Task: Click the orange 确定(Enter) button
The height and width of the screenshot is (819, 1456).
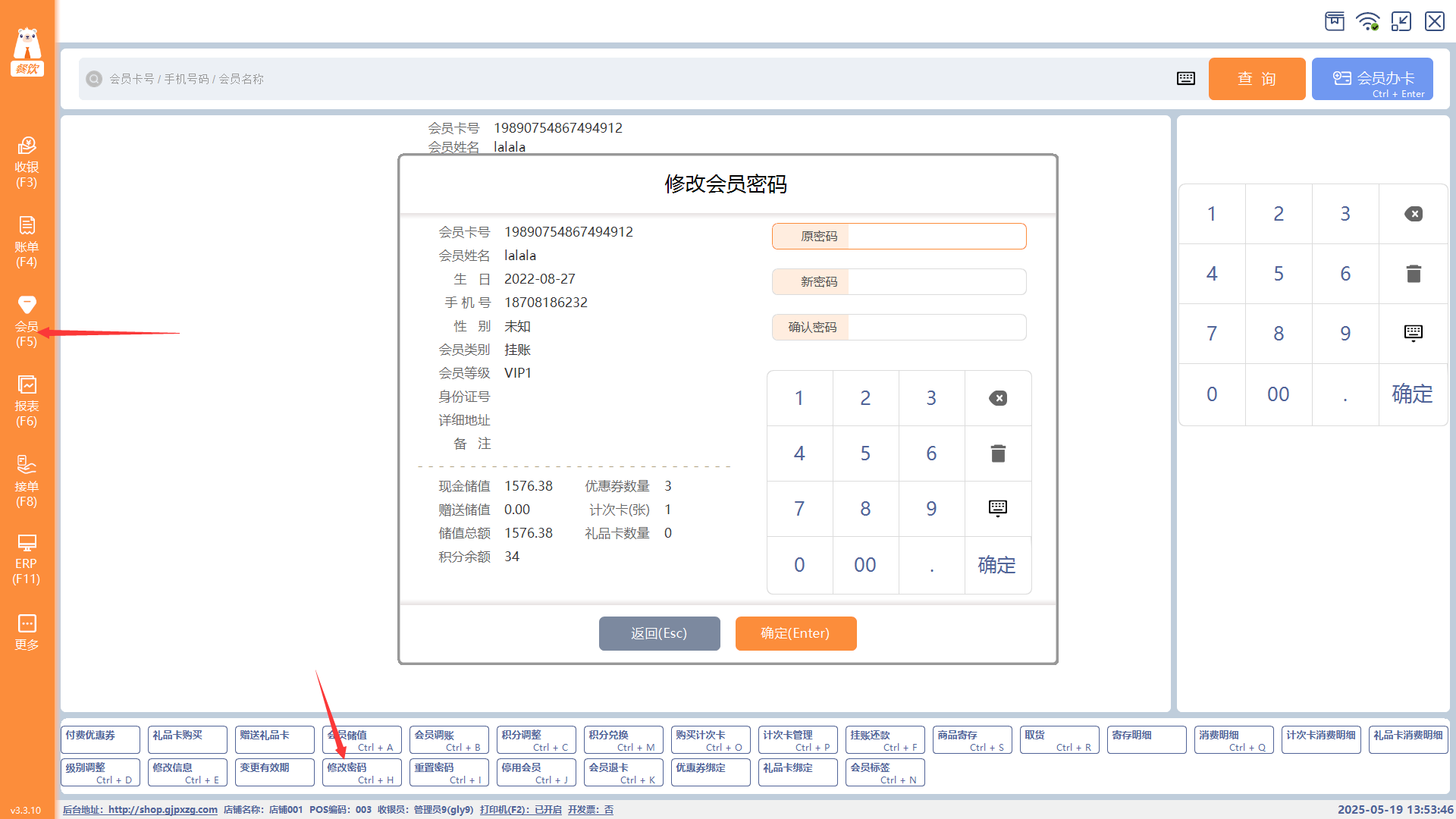Action: [x=795, y=633]
